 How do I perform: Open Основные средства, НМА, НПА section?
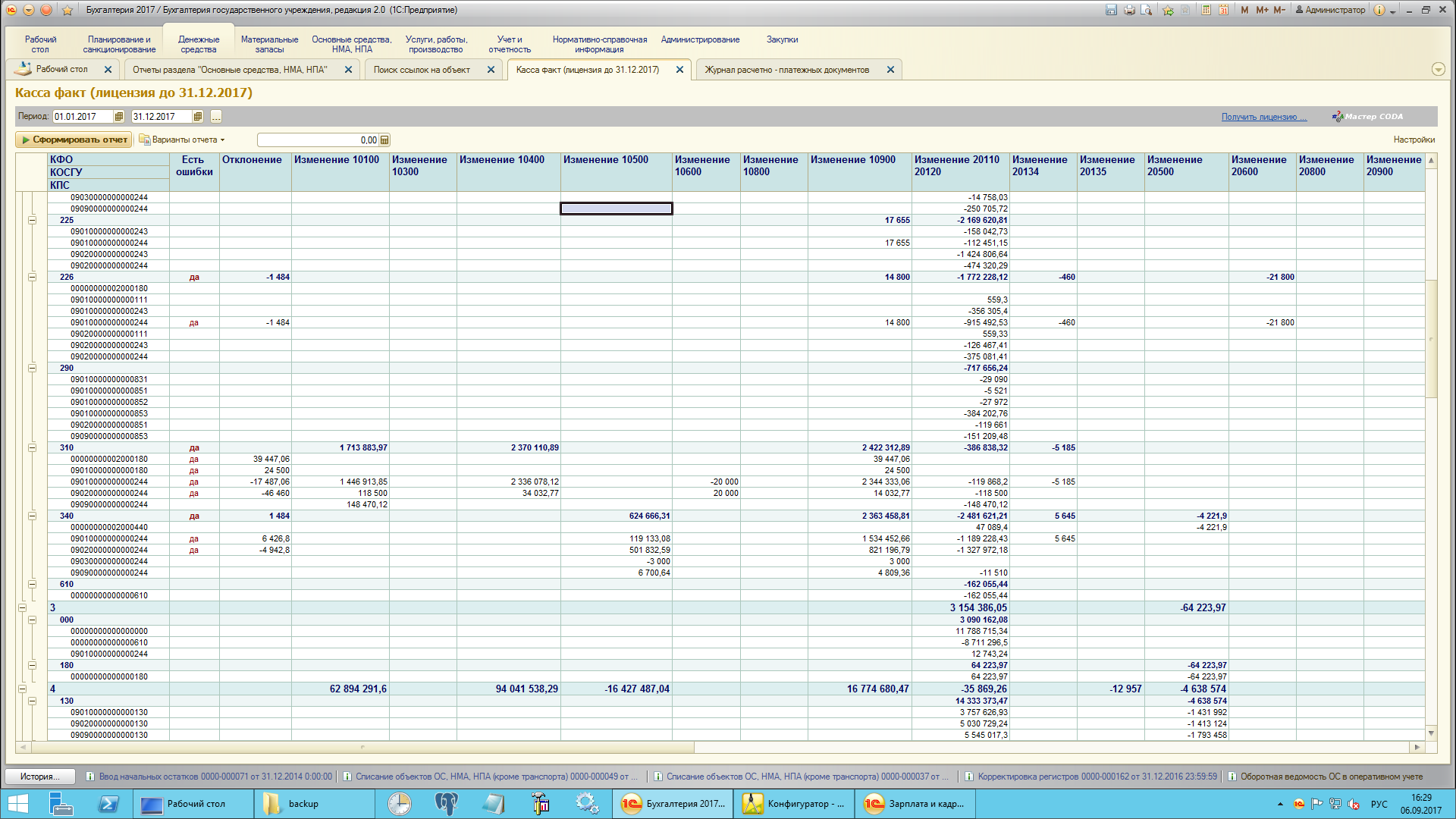pos(352,45)
